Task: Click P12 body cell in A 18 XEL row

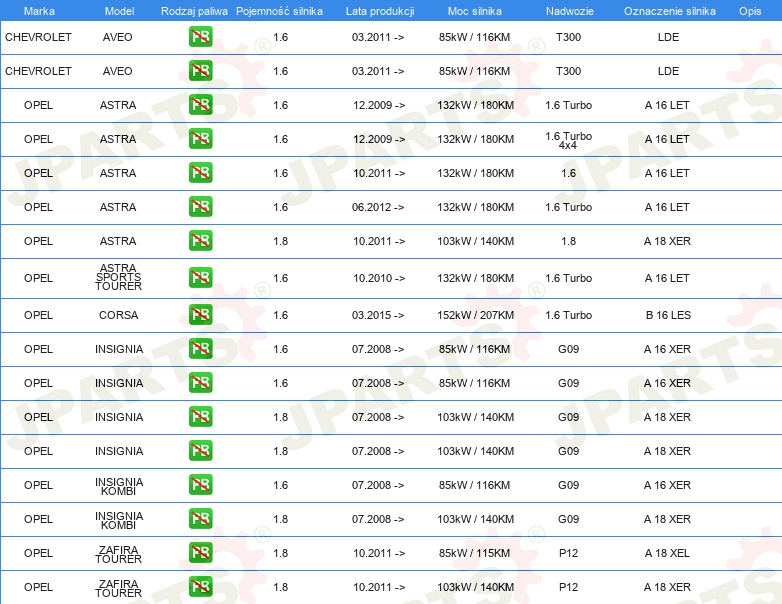Action: click(568, 553)
